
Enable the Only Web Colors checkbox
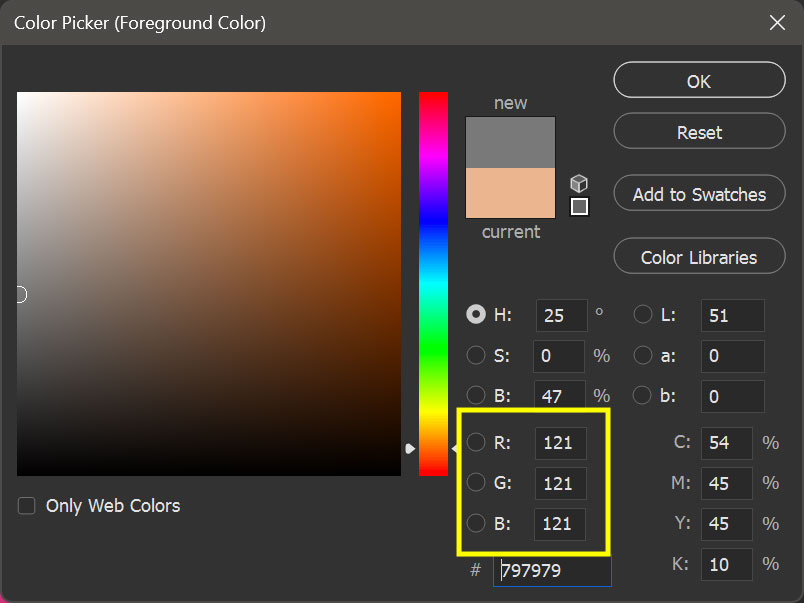click(25, 506)
